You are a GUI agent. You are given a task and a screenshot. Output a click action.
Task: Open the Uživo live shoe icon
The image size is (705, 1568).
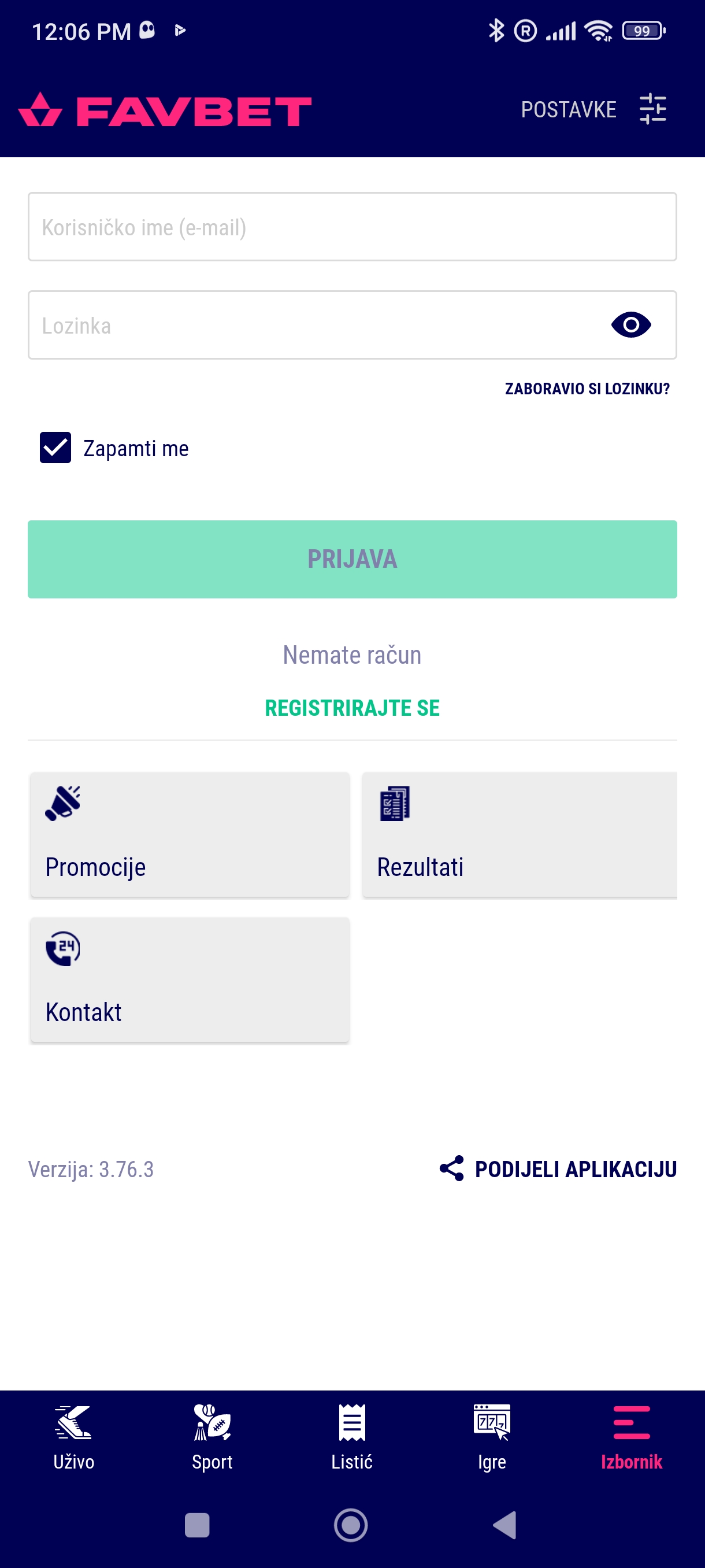pyautogui.click(x=73, y=1422)
